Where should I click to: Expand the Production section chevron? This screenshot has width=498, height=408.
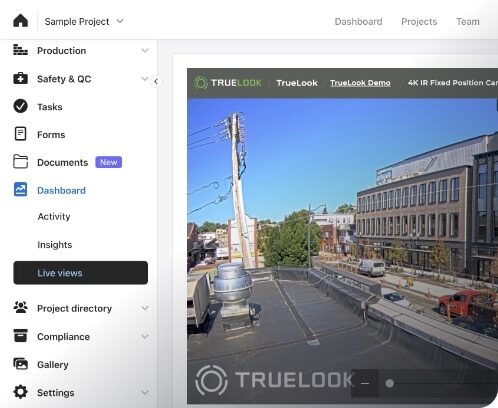tap(145, 50)
